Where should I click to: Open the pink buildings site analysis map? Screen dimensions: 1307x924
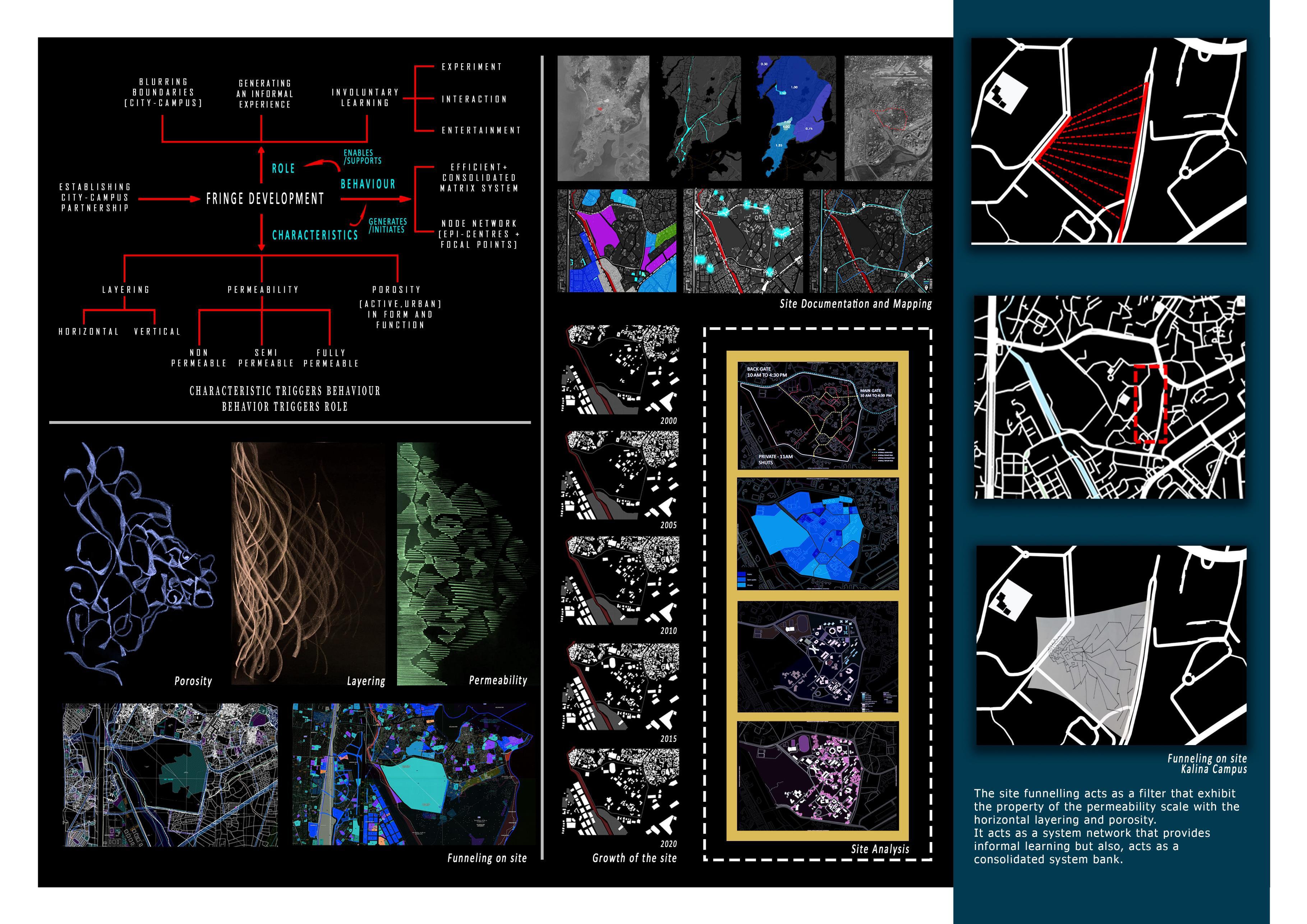point(818,776)
